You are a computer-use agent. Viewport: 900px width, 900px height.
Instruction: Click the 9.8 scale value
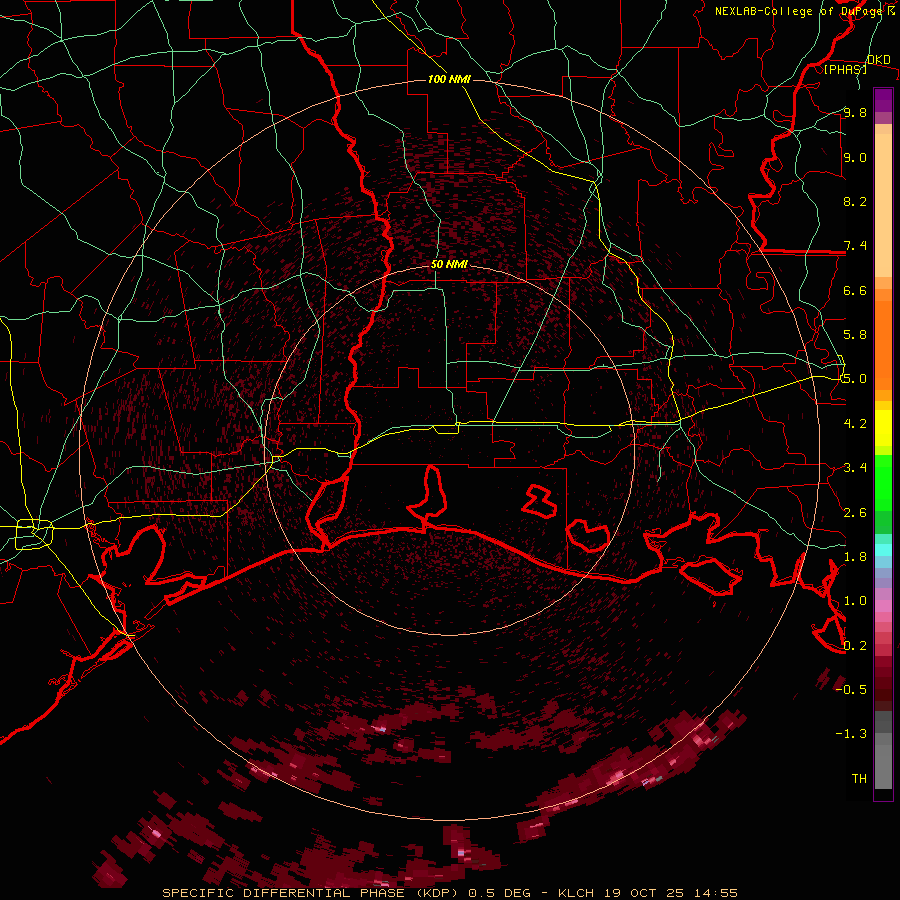(855, 112)
